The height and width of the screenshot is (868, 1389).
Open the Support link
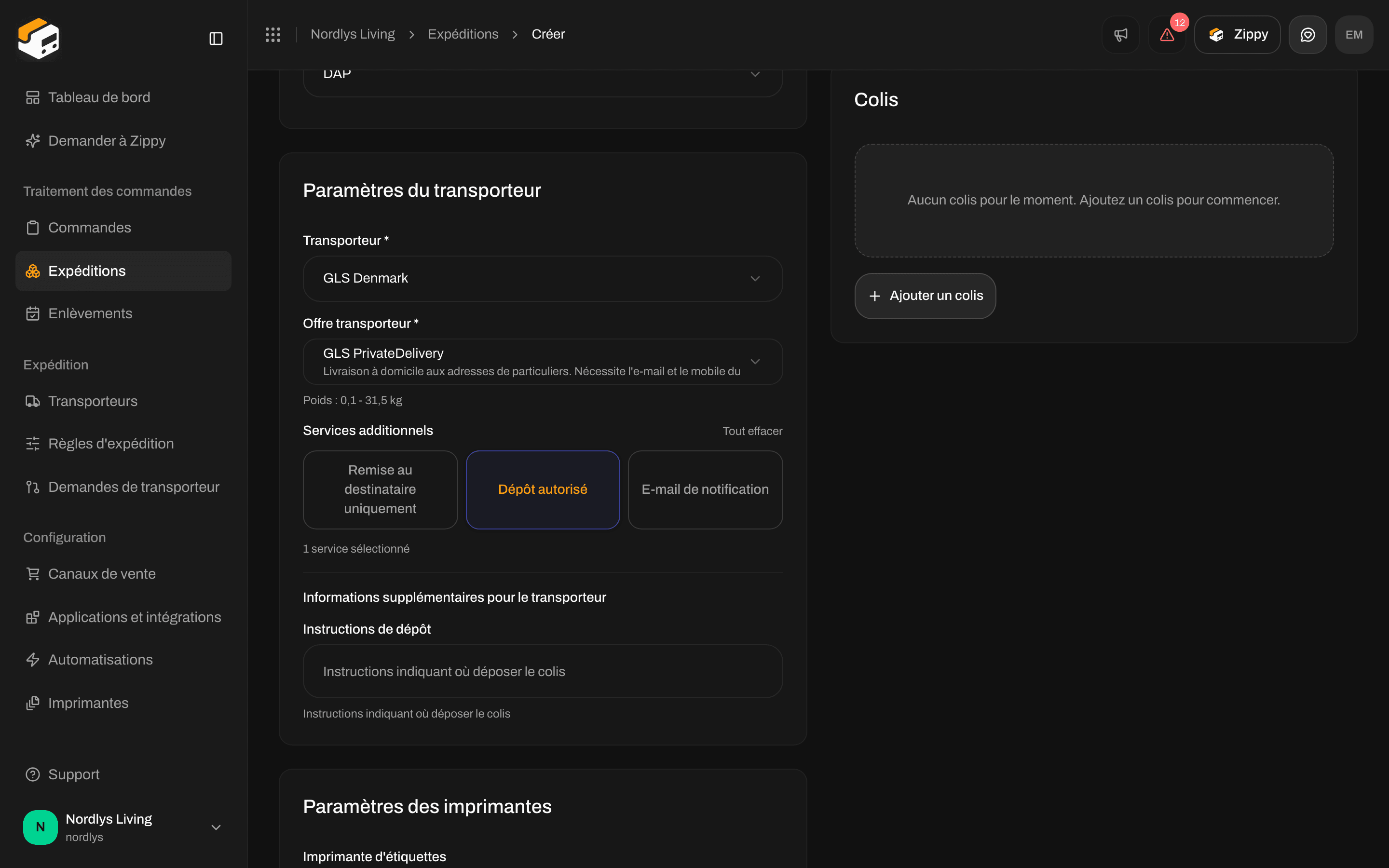[x=123, y=774]
